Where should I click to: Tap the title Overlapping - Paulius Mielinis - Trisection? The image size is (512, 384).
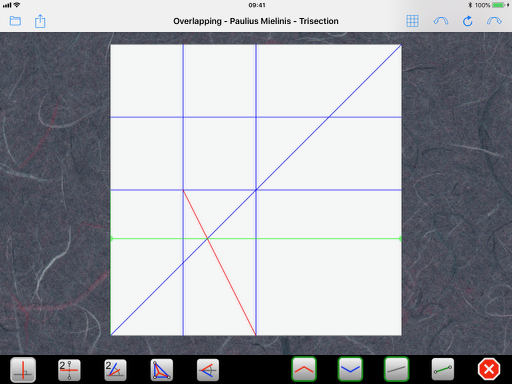point(256,21)
